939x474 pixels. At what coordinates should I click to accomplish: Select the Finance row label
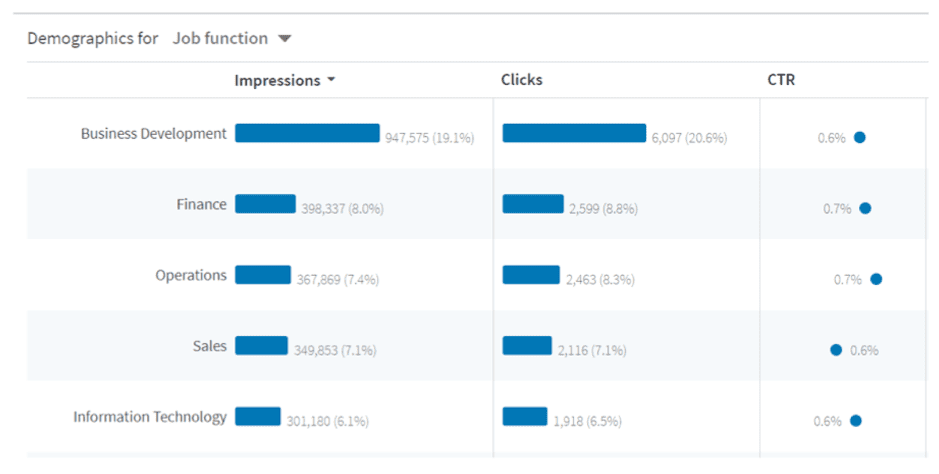pyautogui.click(x=201, y=204)
